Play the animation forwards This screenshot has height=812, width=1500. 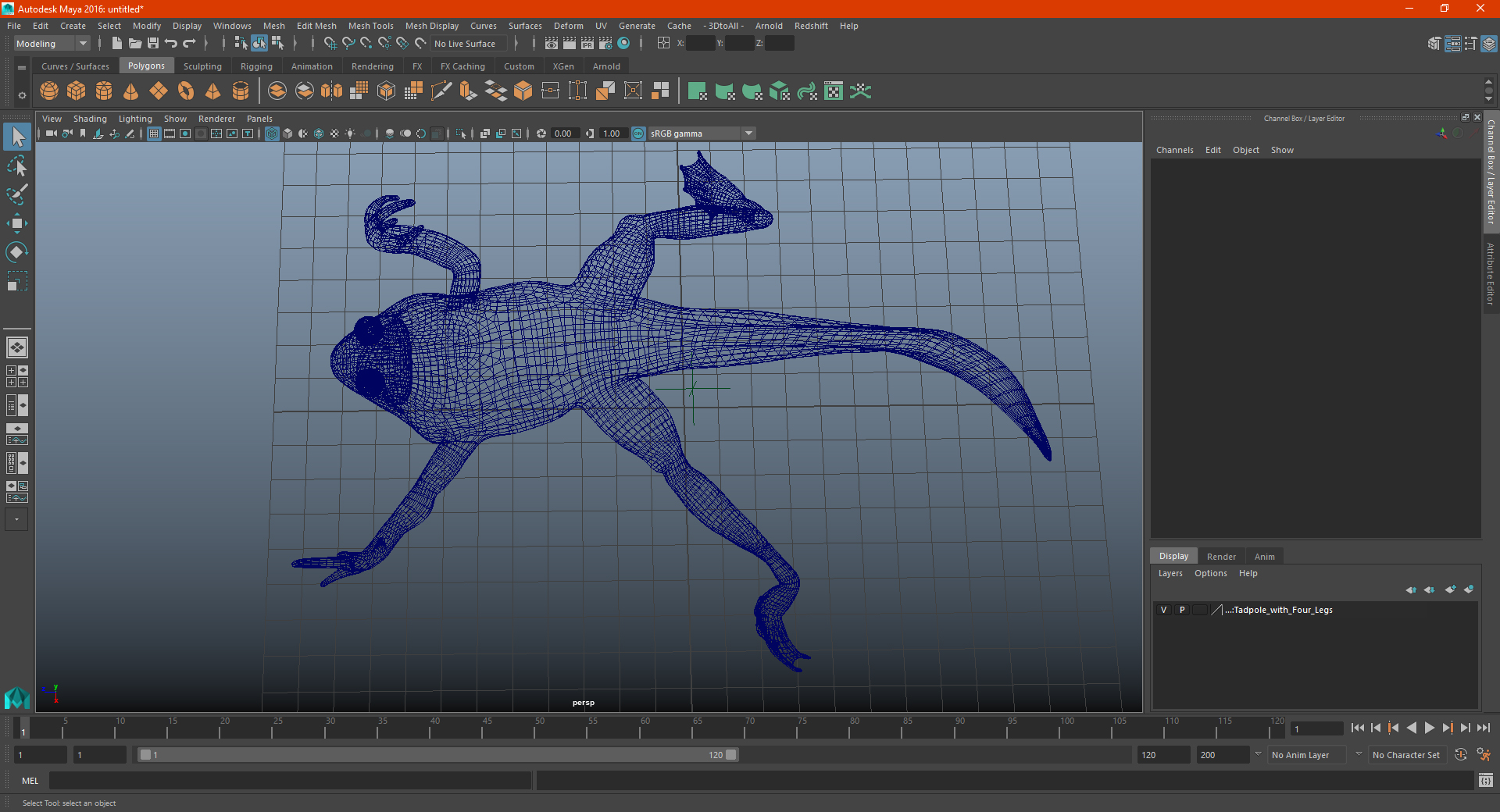click(1429, 728)
